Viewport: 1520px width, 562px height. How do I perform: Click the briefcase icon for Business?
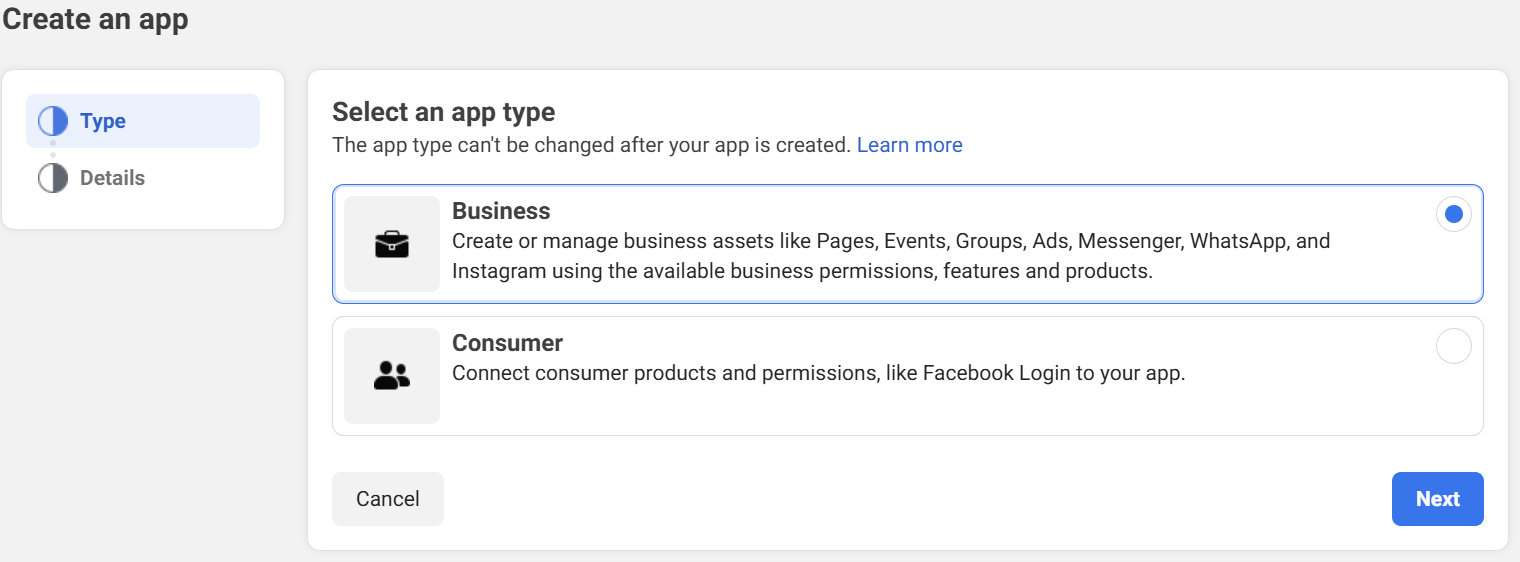click(x=392, y=244)
